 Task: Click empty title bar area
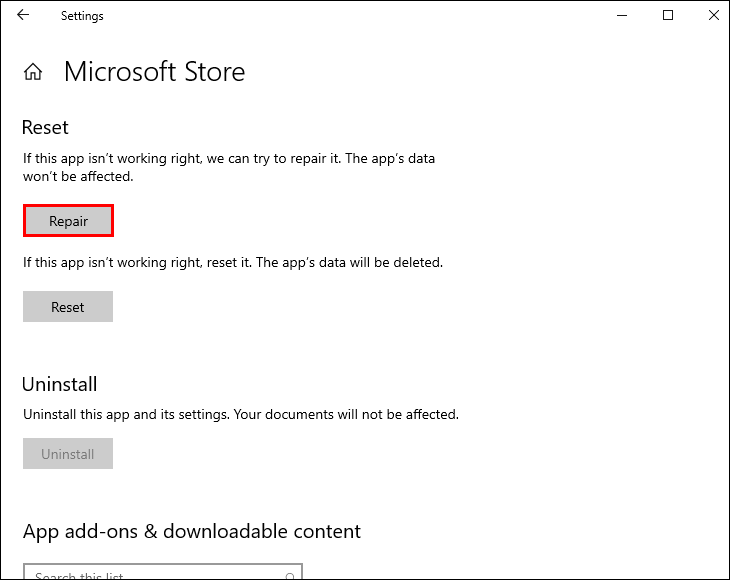click(x=350, y=16)
